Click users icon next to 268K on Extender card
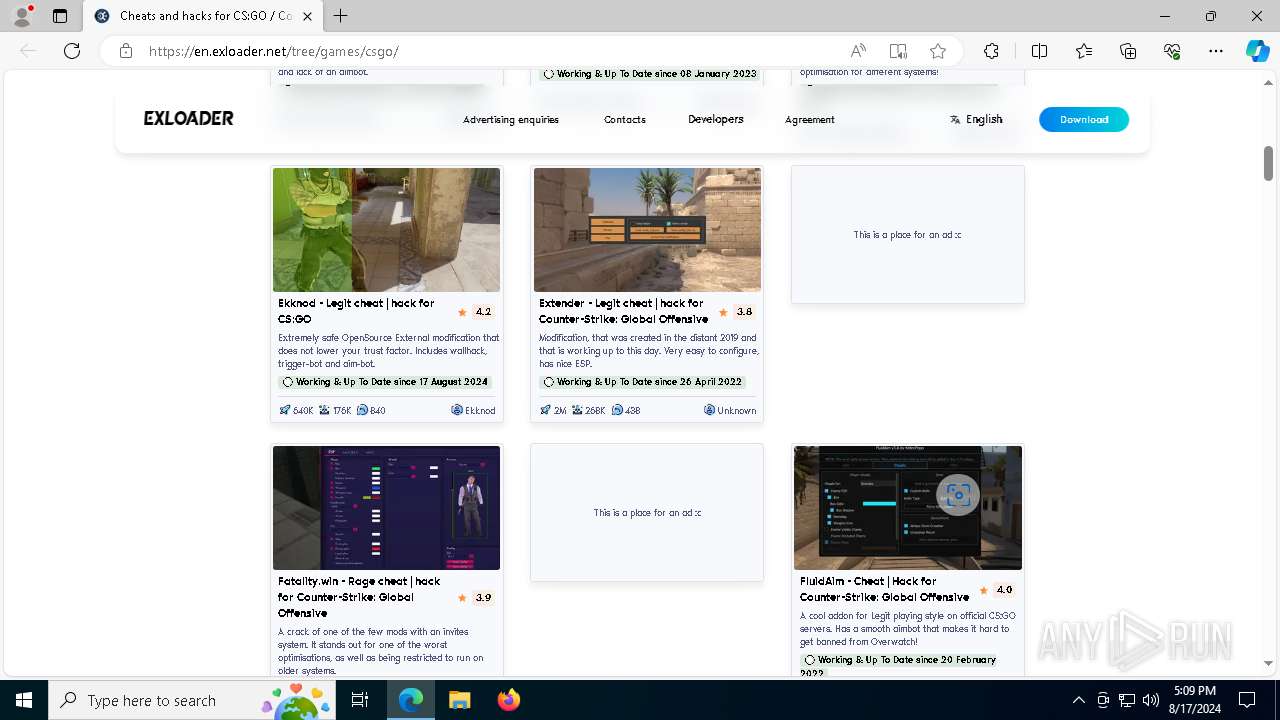 tap(578, 410)
